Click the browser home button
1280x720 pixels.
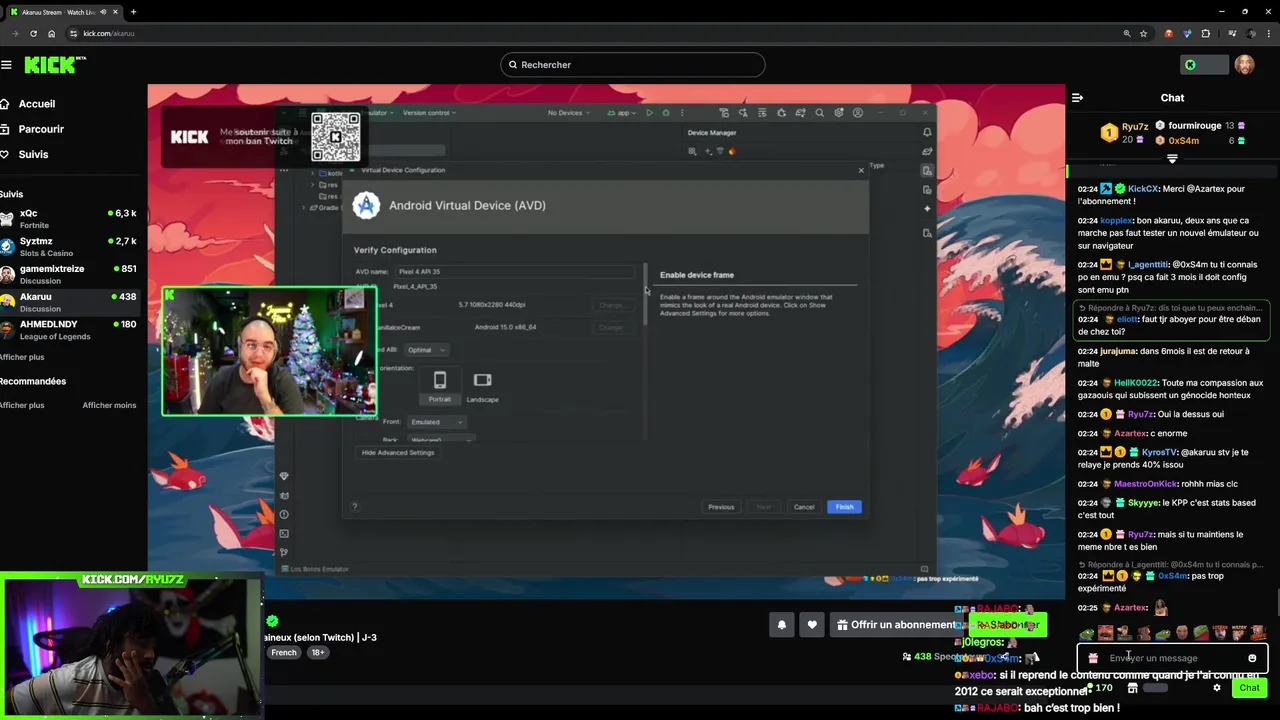[52, 33]
